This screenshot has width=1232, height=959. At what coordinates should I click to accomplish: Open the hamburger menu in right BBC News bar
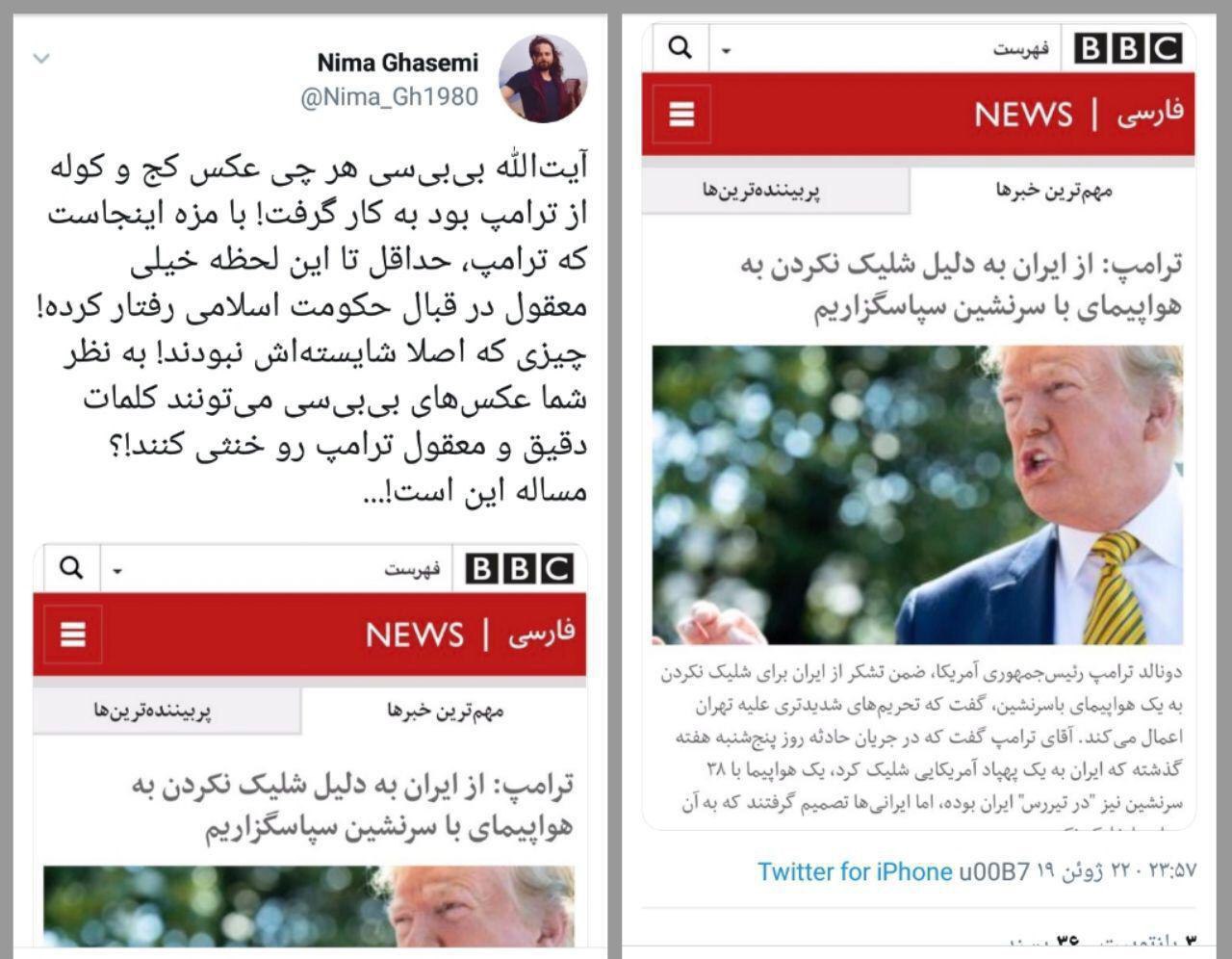click(681, 114)
